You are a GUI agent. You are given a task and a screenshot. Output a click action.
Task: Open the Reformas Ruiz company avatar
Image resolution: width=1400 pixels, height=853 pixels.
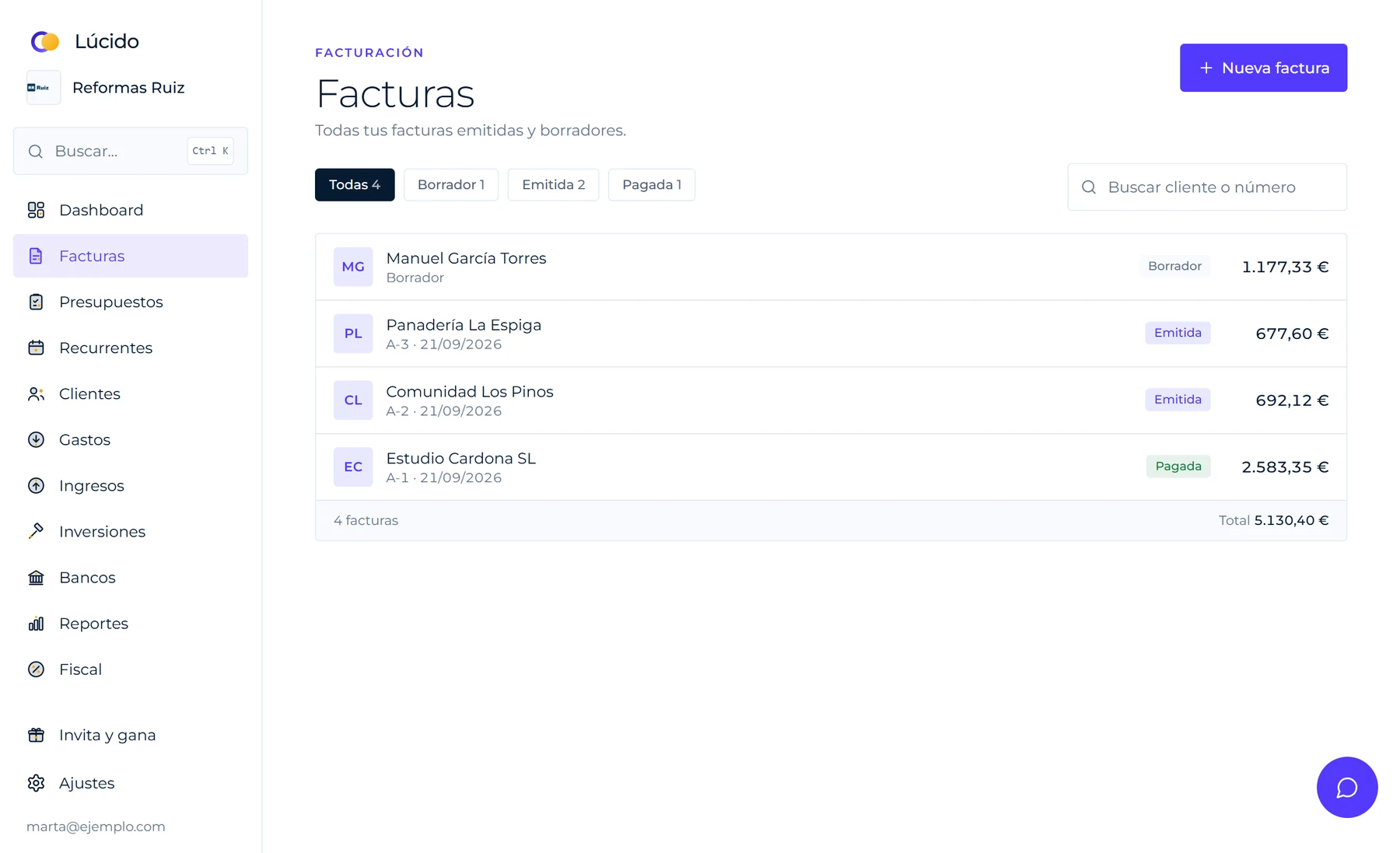coord(44,88)
